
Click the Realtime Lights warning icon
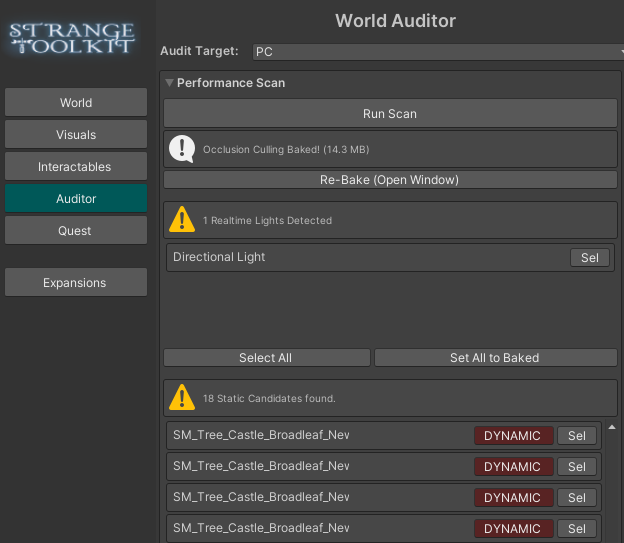(x=181, y=219)
